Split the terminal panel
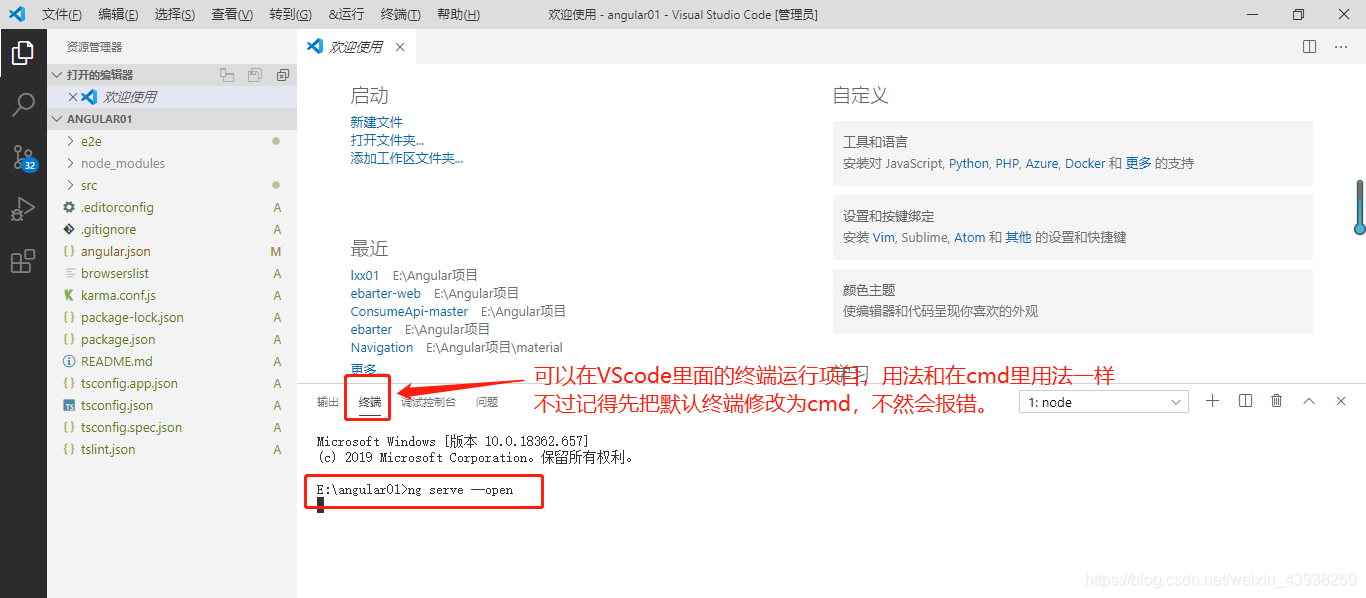This screenshot has width=1366, height=598. coord(1245,401)
